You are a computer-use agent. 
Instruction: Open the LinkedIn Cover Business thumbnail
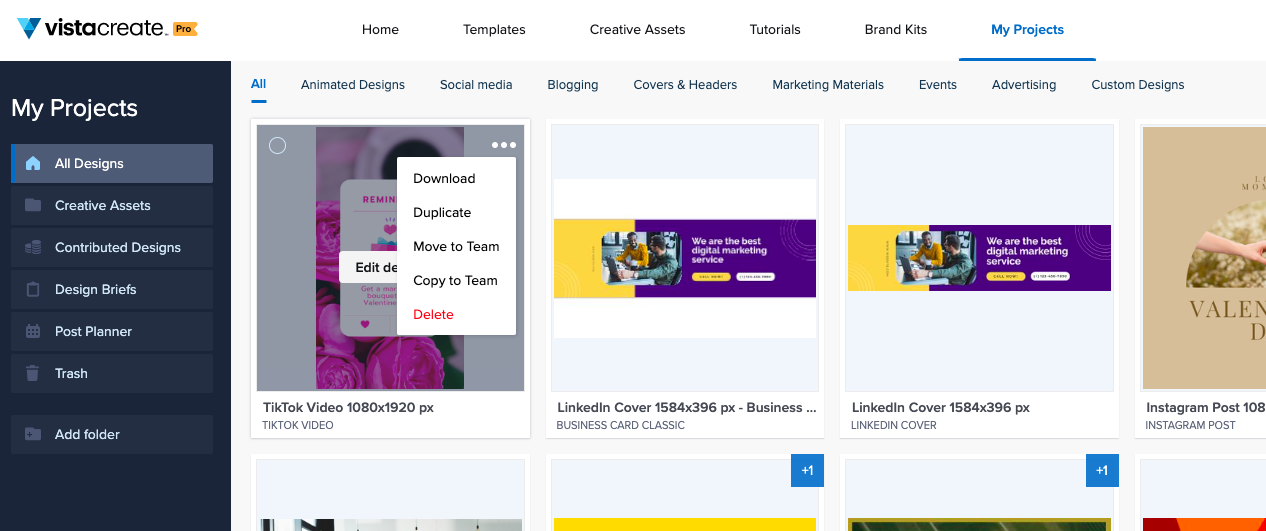[x=685, y=258]
